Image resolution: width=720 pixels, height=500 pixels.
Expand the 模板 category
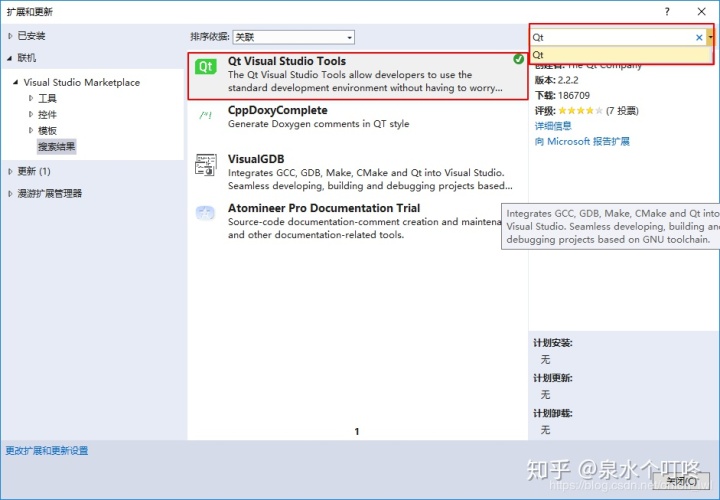[31, 130]
